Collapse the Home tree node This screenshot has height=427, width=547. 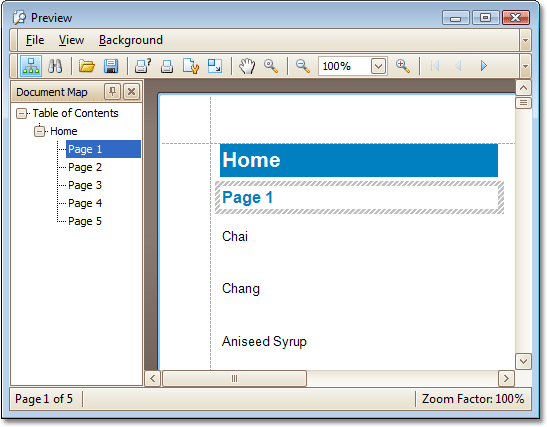(x=39, y=132)
